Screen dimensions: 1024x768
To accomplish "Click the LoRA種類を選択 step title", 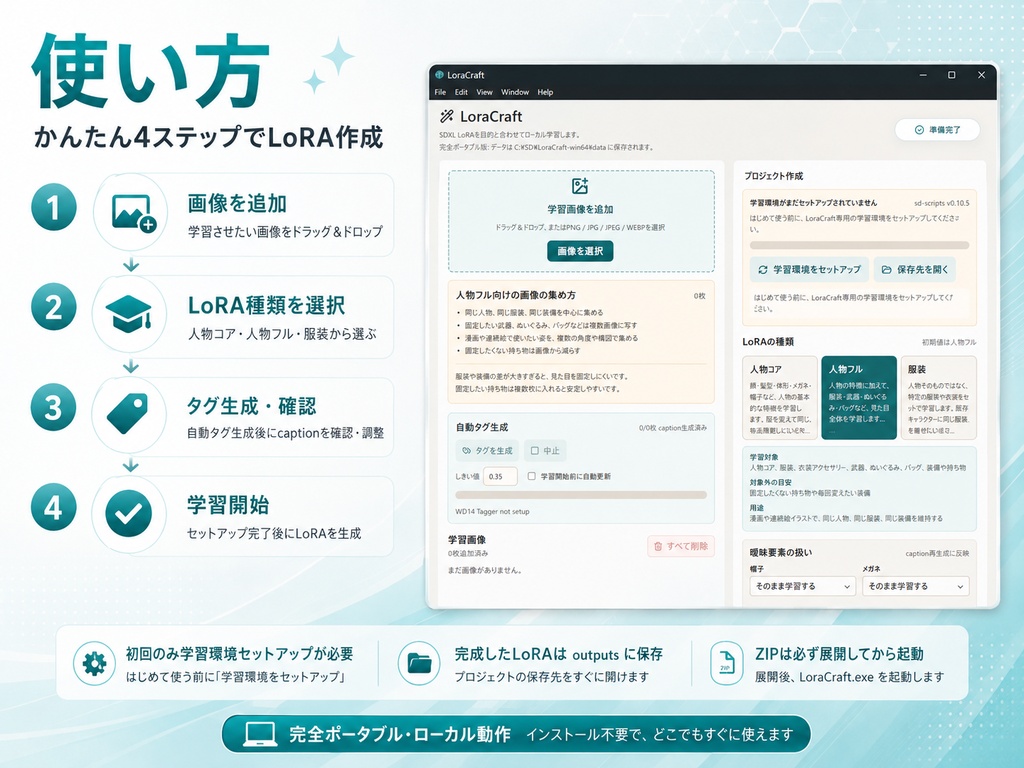I will pos(266,305).
